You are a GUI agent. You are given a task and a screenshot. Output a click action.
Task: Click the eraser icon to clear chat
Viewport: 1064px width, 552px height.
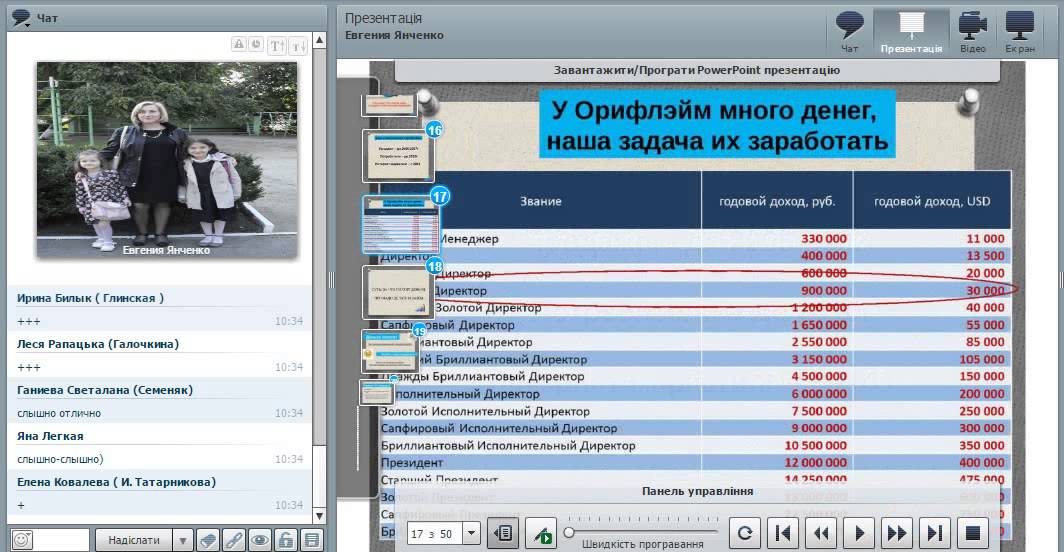(x=208, y=540)
